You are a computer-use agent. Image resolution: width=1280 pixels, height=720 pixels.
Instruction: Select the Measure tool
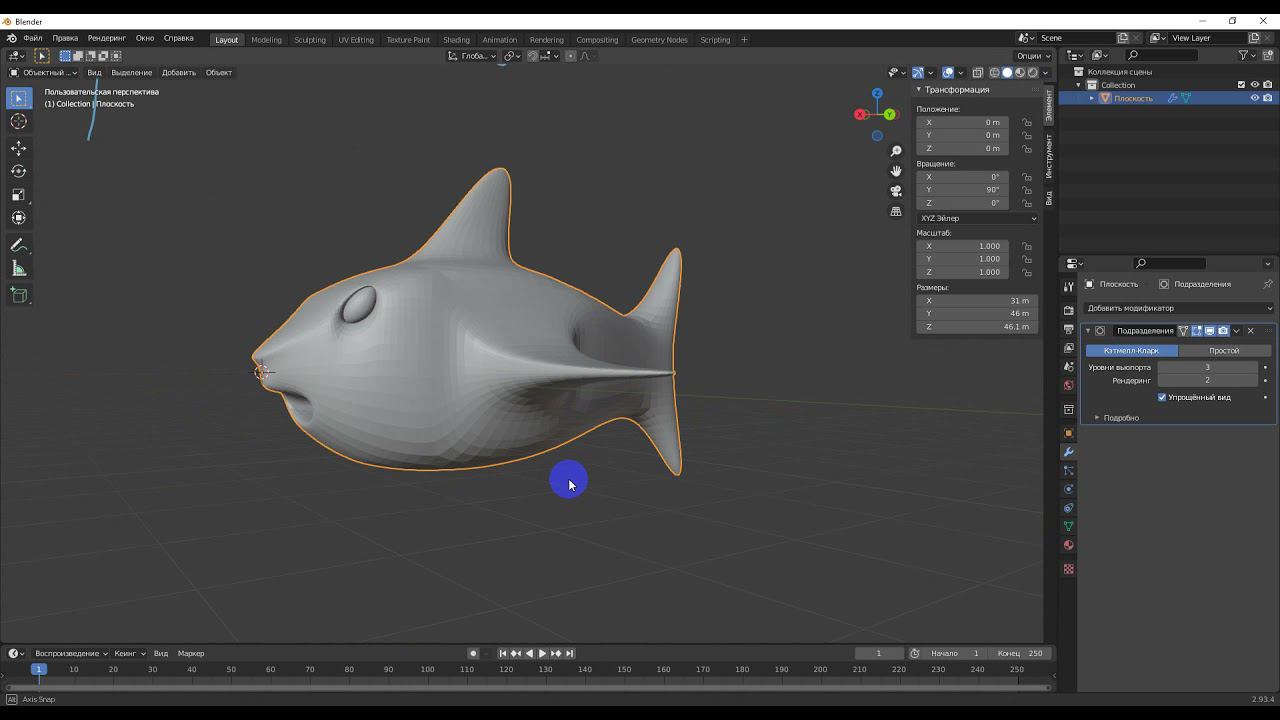(x=18, y=269)
